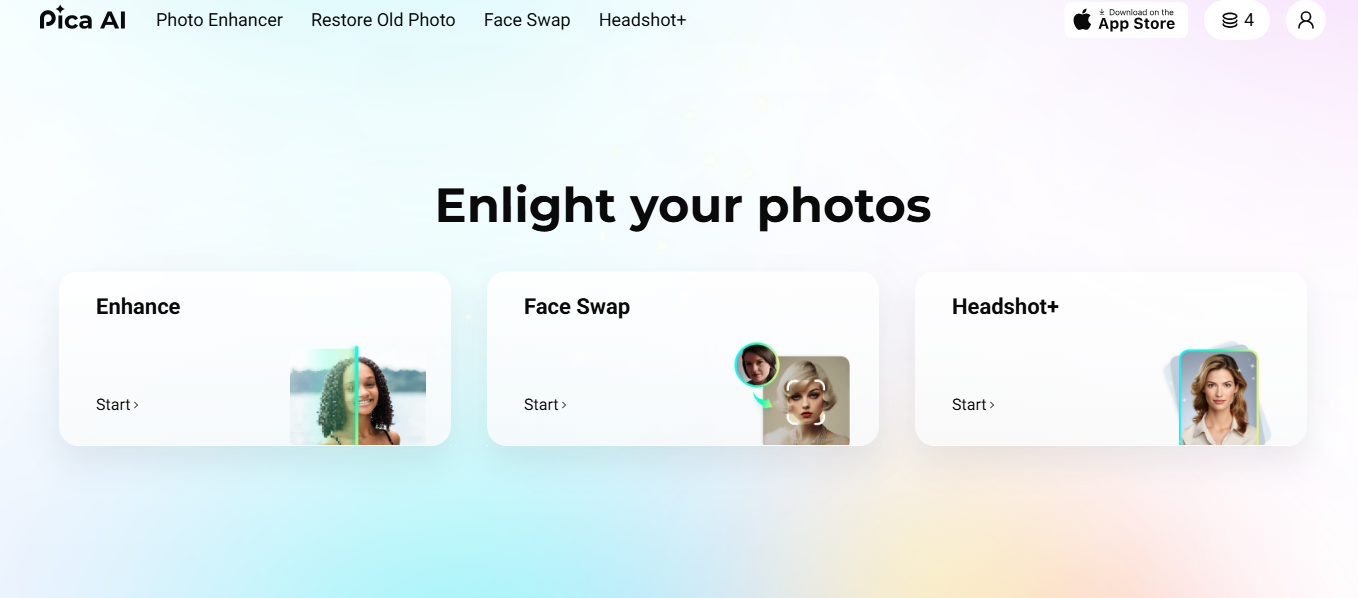Click the Pica AI logo
This screenshot has width=1358, height=598.
[x=83, y=19]
